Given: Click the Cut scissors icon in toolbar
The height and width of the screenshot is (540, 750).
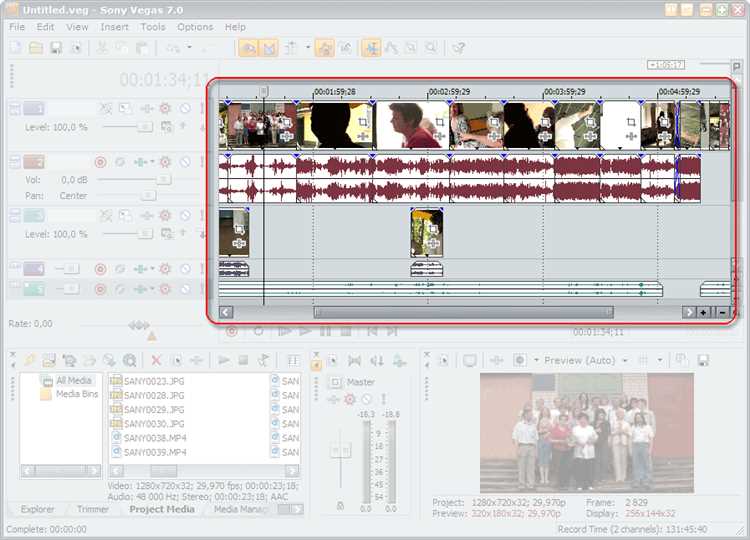Looking at the screenshot, I should click(102, 48).
